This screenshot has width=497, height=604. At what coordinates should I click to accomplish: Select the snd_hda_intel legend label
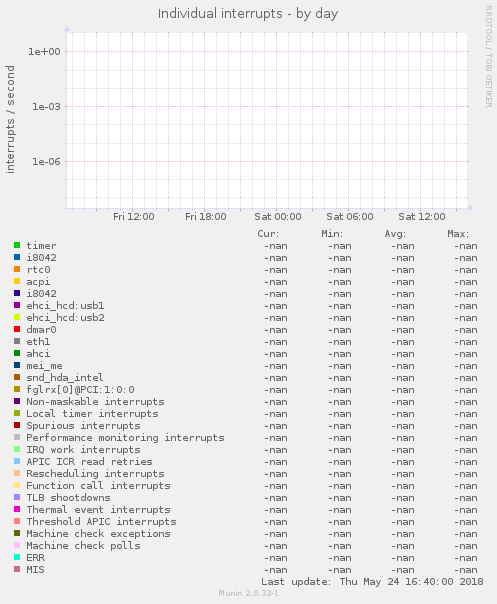(x=65, y=378)
